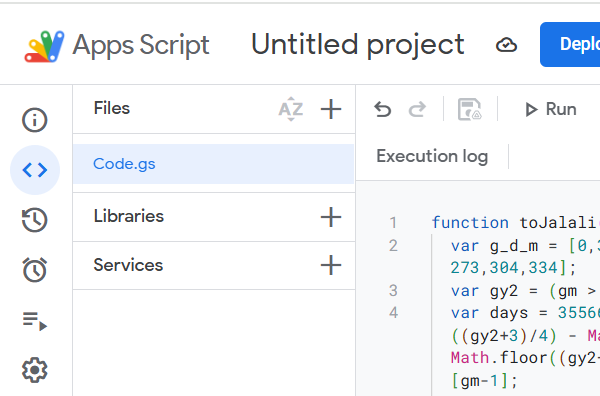Click the Services section label

click(x=128, y=265)
